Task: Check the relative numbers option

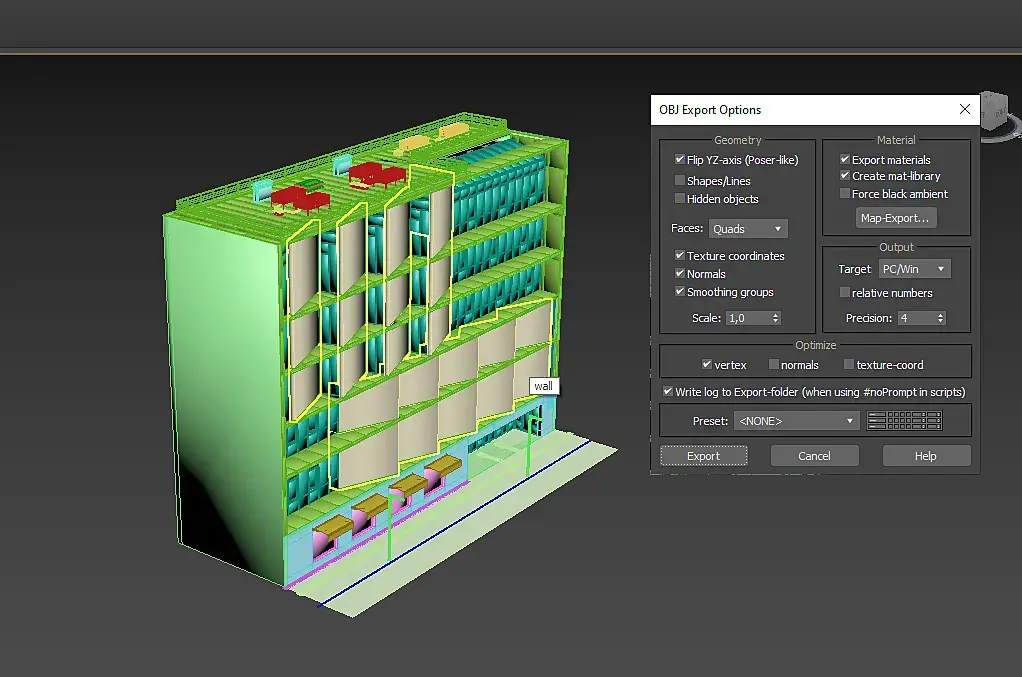Action: tap(845, 293)
